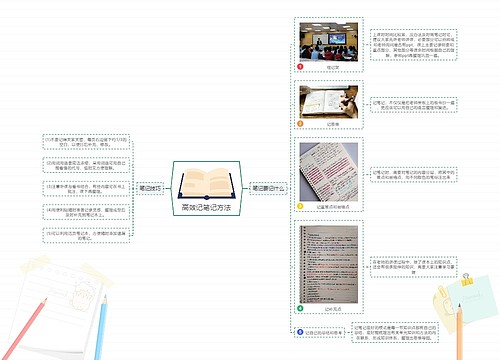Open the classroom lecture photo thumbnail
Image resolution: width=500 pixels, height=360 pixels.
pyautogui.click(x=329, y=42)
